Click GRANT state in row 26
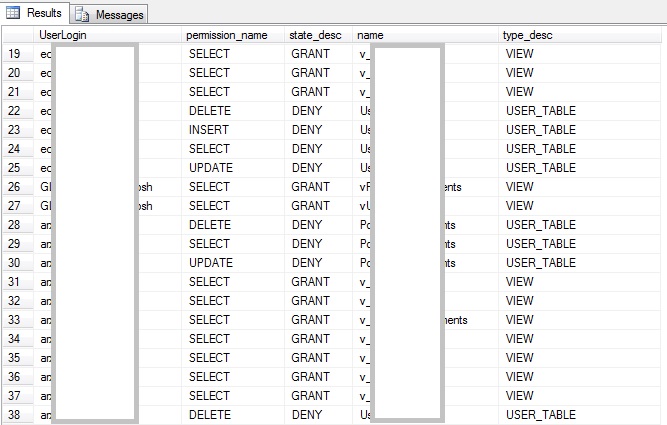The image size is (667, 425). coord(310,187)
